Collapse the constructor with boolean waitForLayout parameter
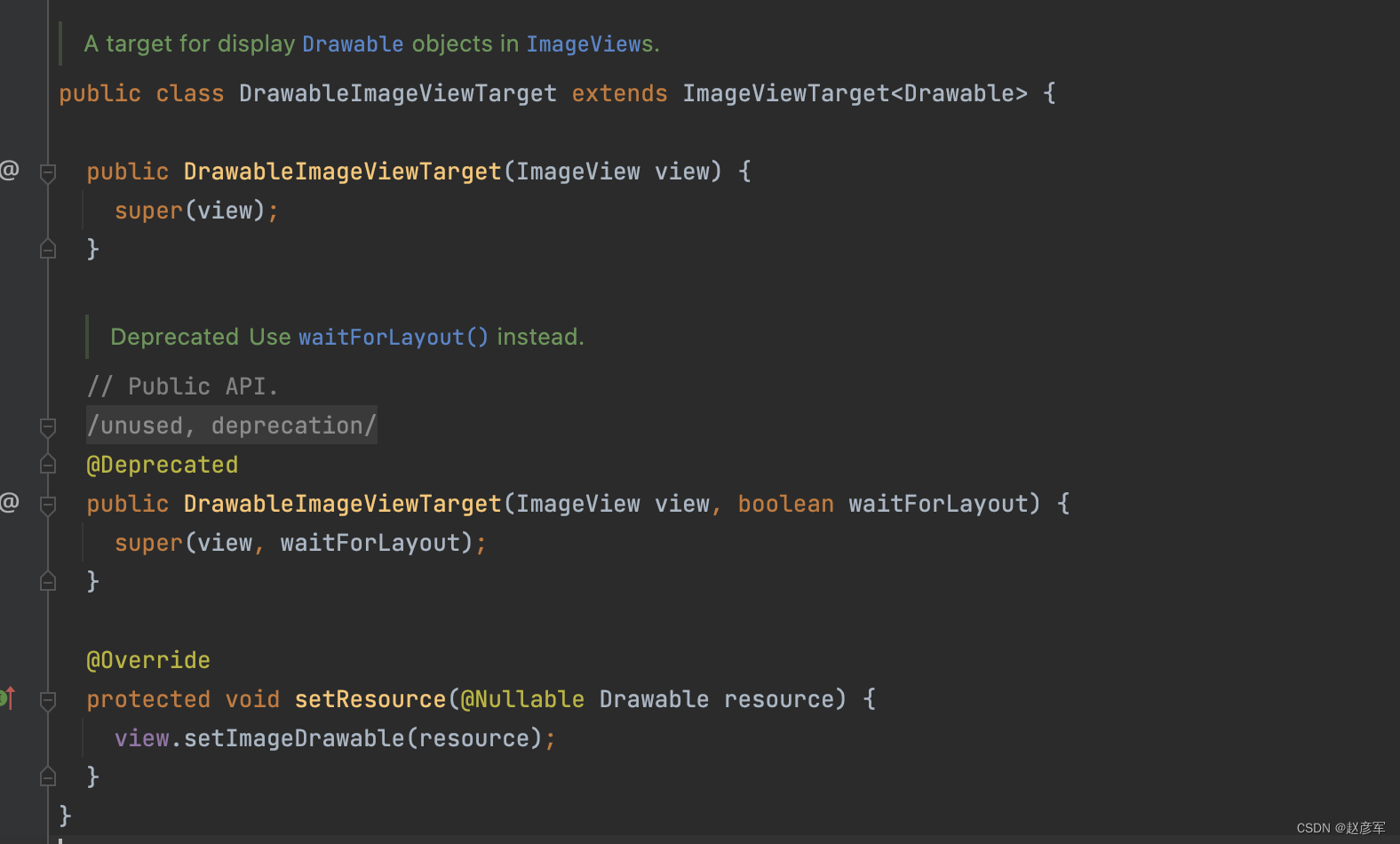 coord(48,506)
